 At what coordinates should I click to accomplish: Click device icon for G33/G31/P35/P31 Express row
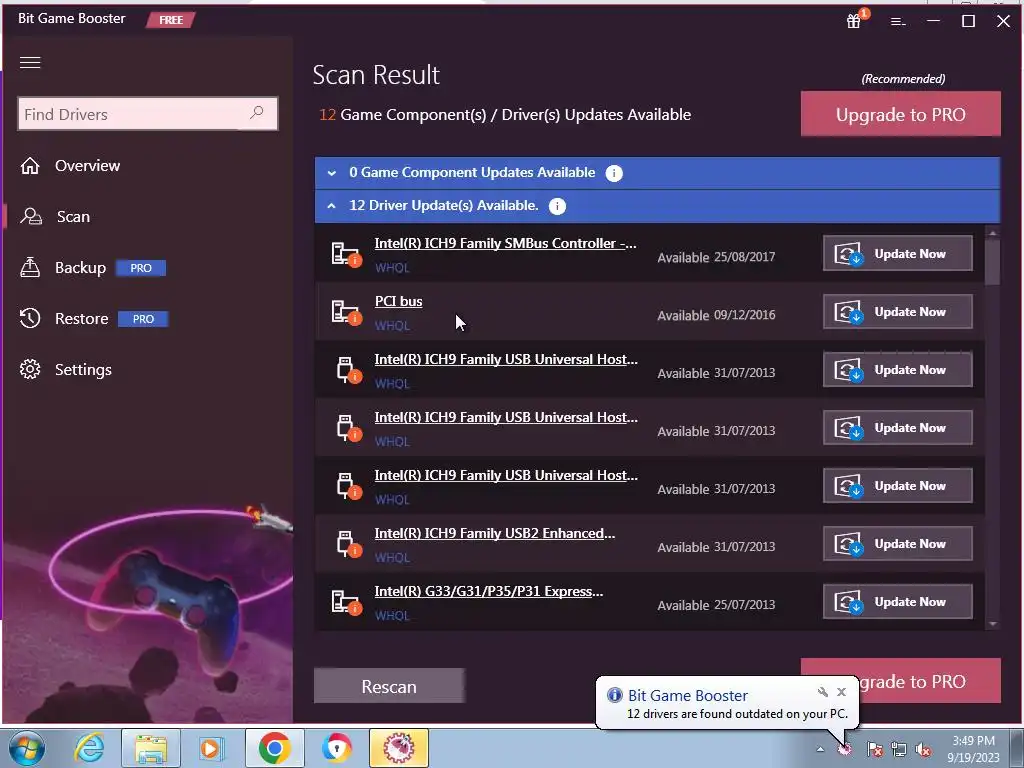point(345,602)
